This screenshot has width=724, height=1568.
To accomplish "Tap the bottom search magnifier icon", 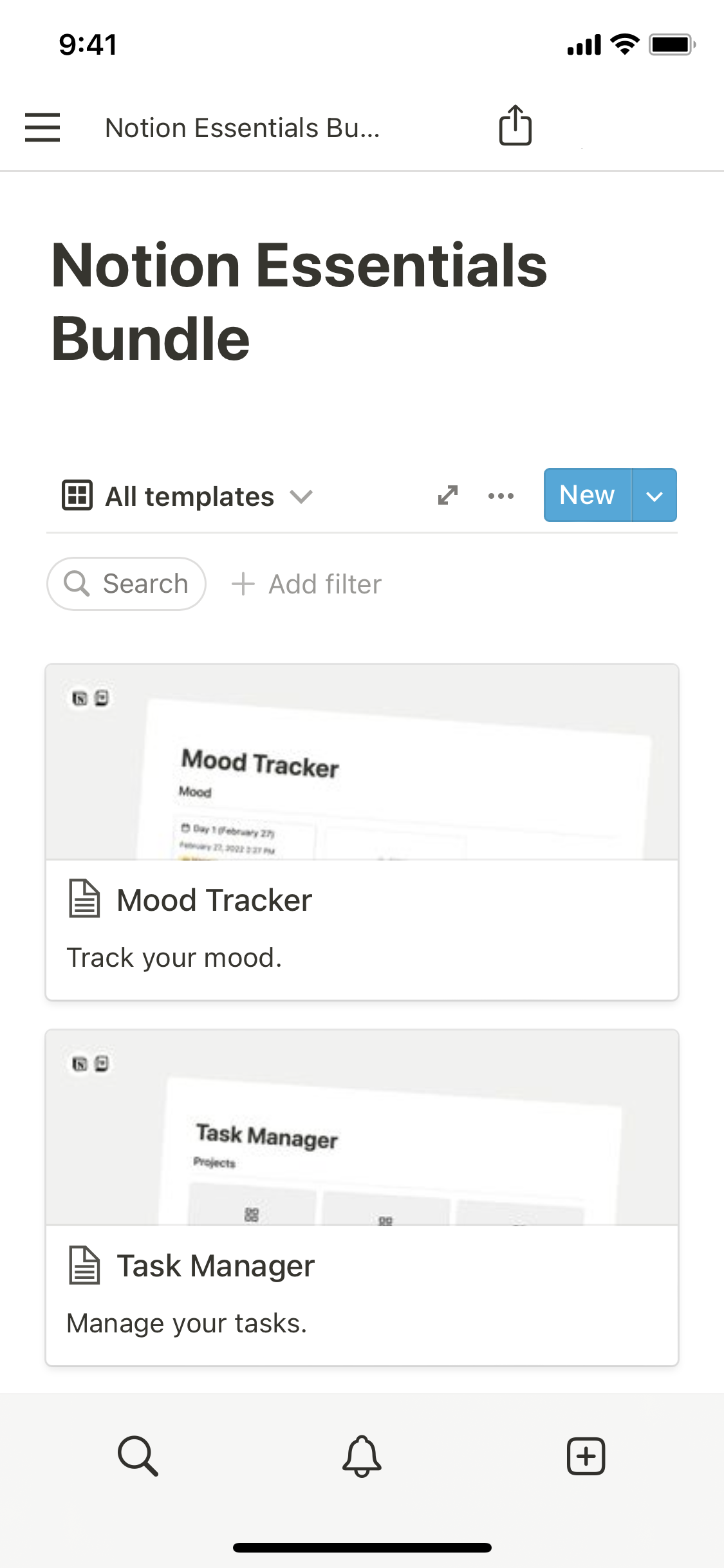I will click(x=138, y=1455).
